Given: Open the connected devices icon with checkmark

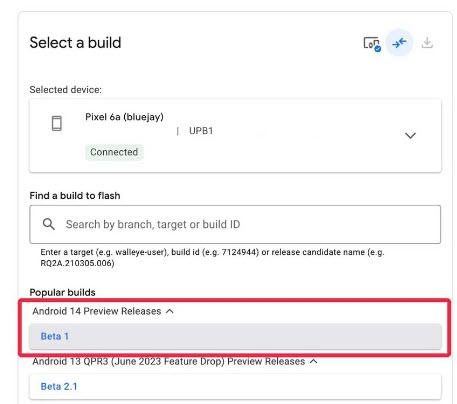Looking at the screenshot, I should (x=372, y=43).
